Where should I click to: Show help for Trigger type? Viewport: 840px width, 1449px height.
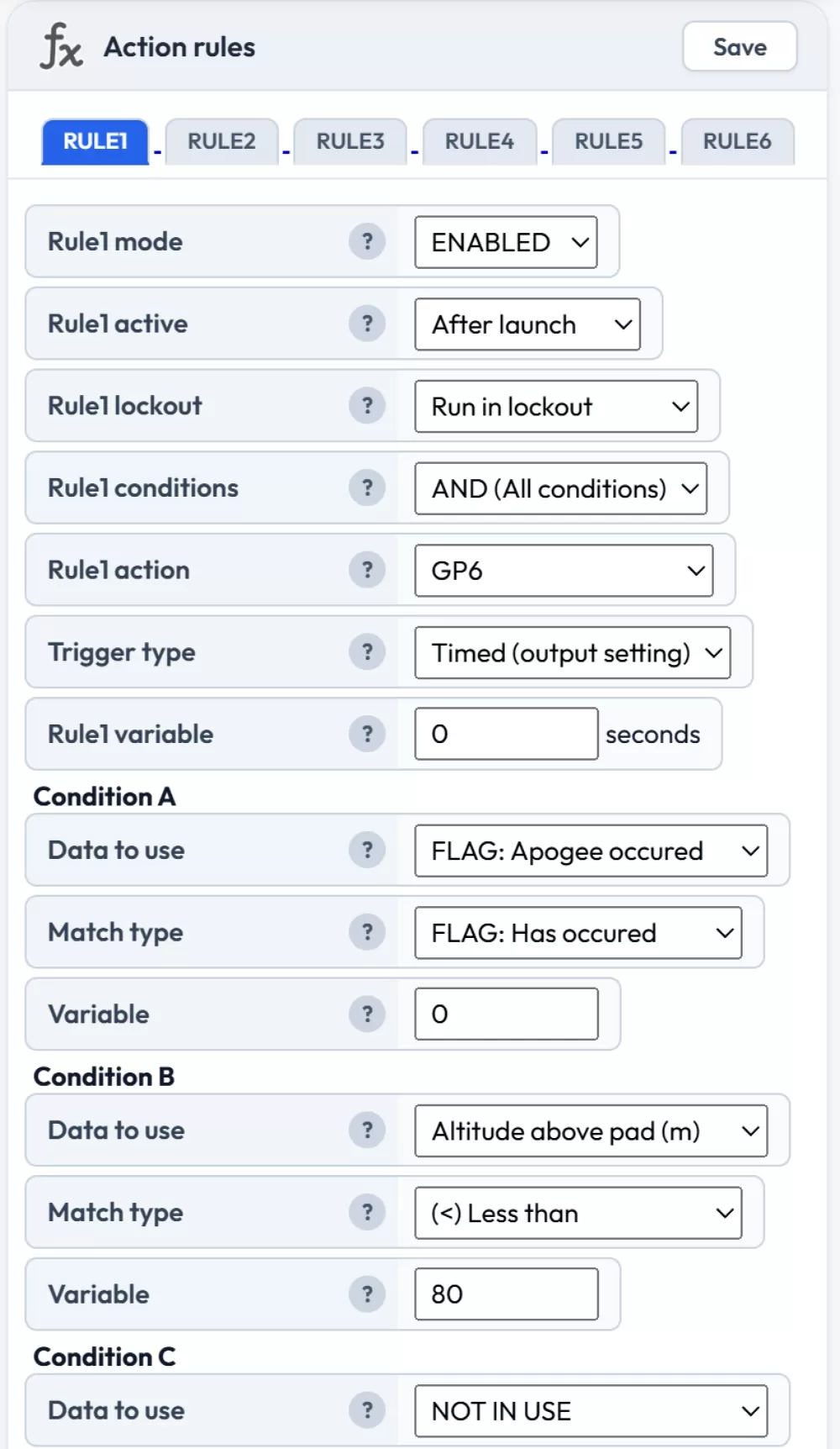[367, 652]
